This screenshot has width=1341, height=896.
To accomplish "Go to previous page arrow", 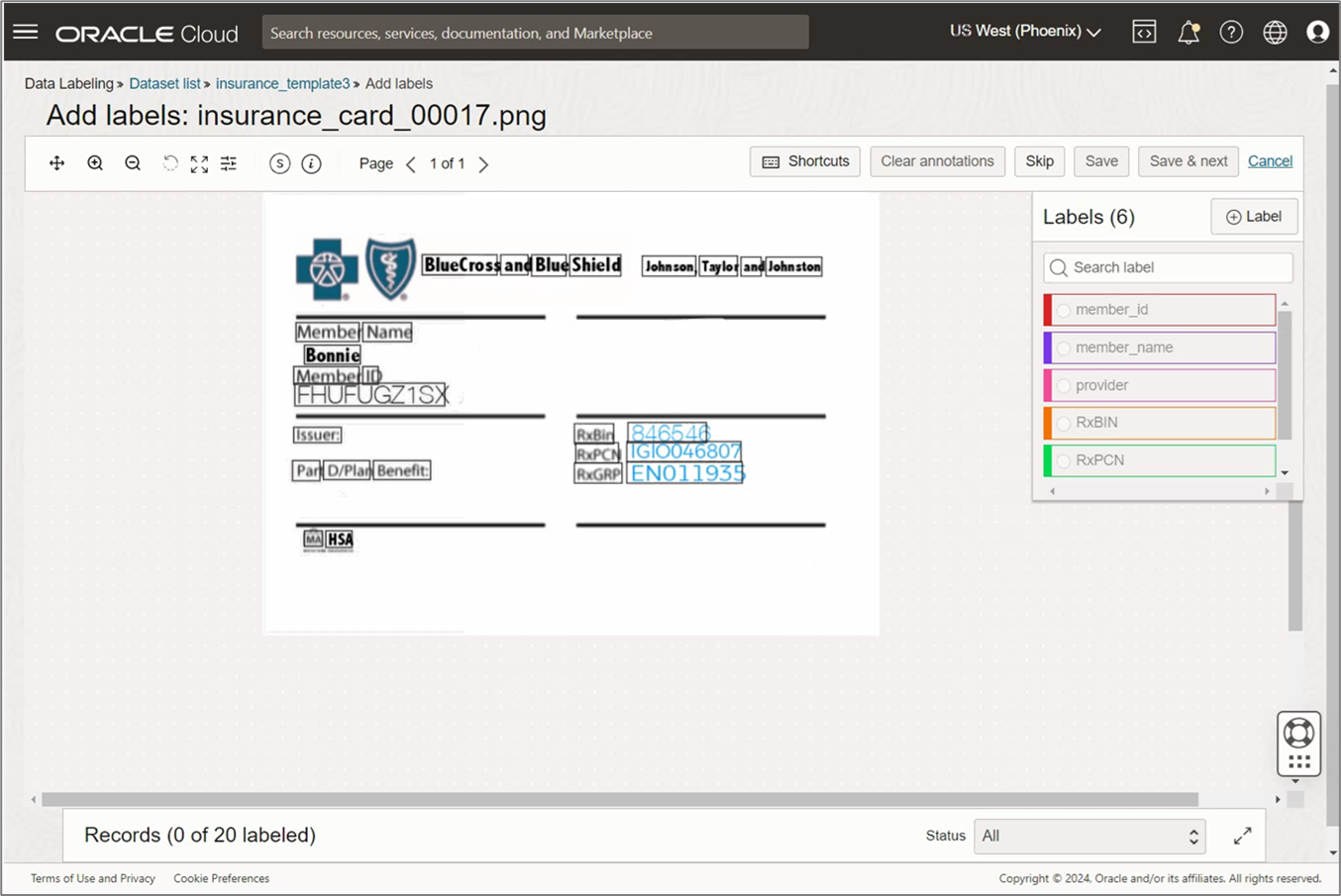I will pos(411,164).
